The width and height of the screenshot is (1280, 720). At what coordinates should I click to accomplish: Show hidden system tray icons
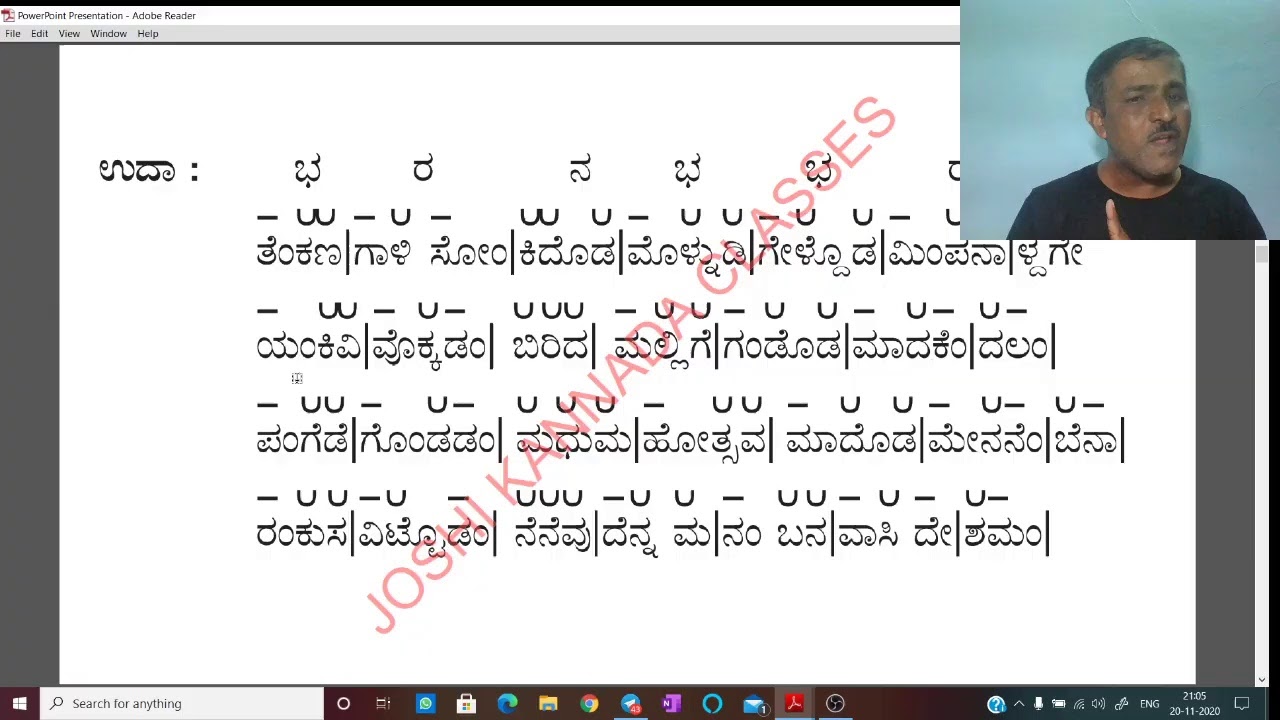(1018, 704)
